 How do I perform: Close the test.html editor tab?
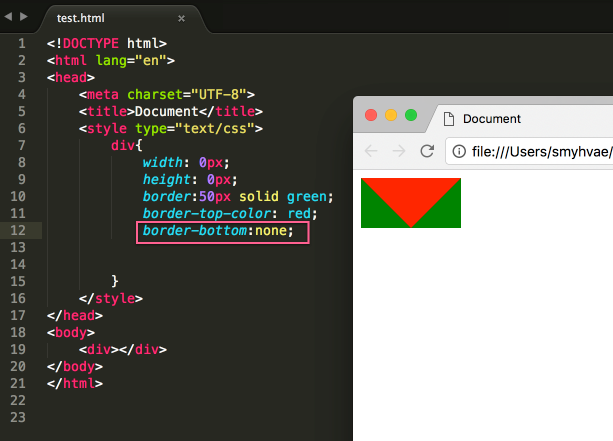pyautogui.click(x=181, y=18)
